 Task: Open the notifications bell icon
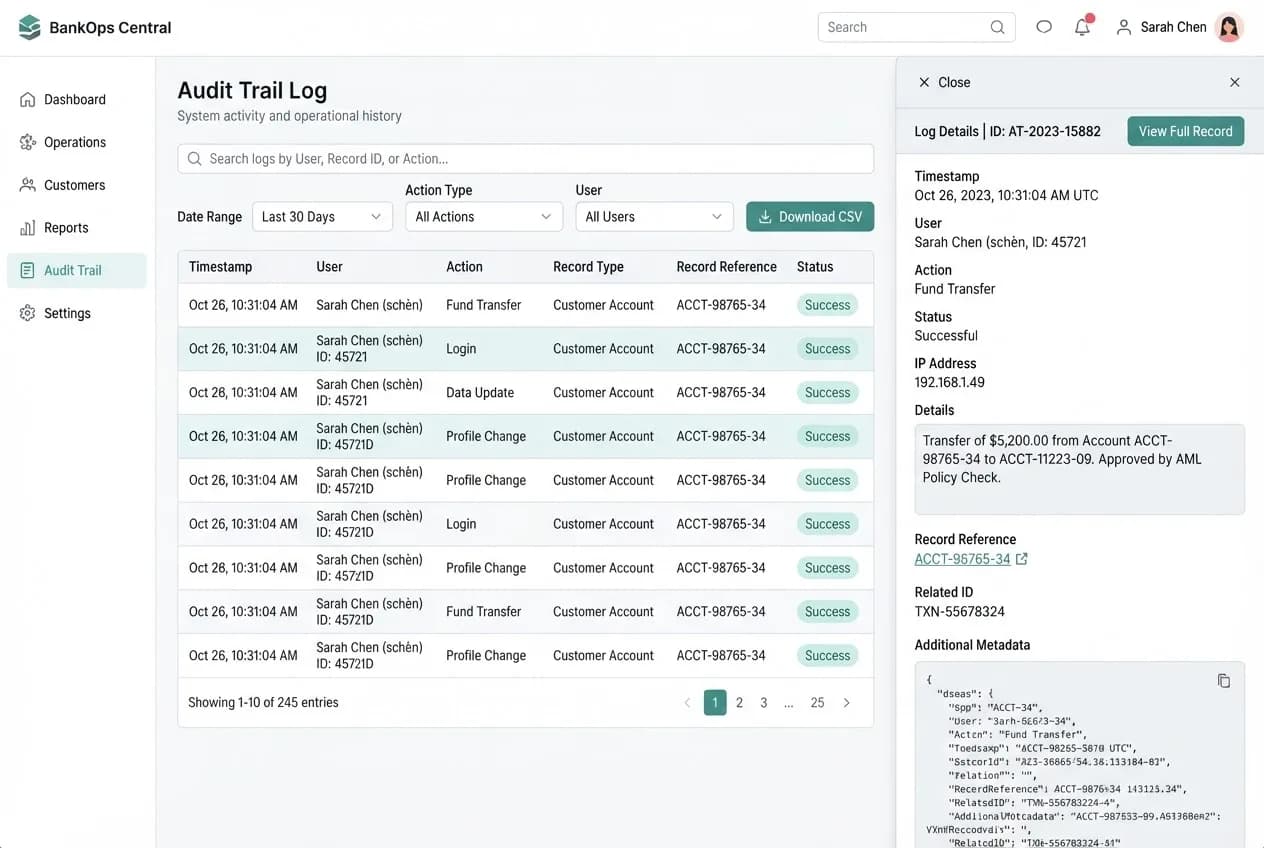click(1083, 27)
